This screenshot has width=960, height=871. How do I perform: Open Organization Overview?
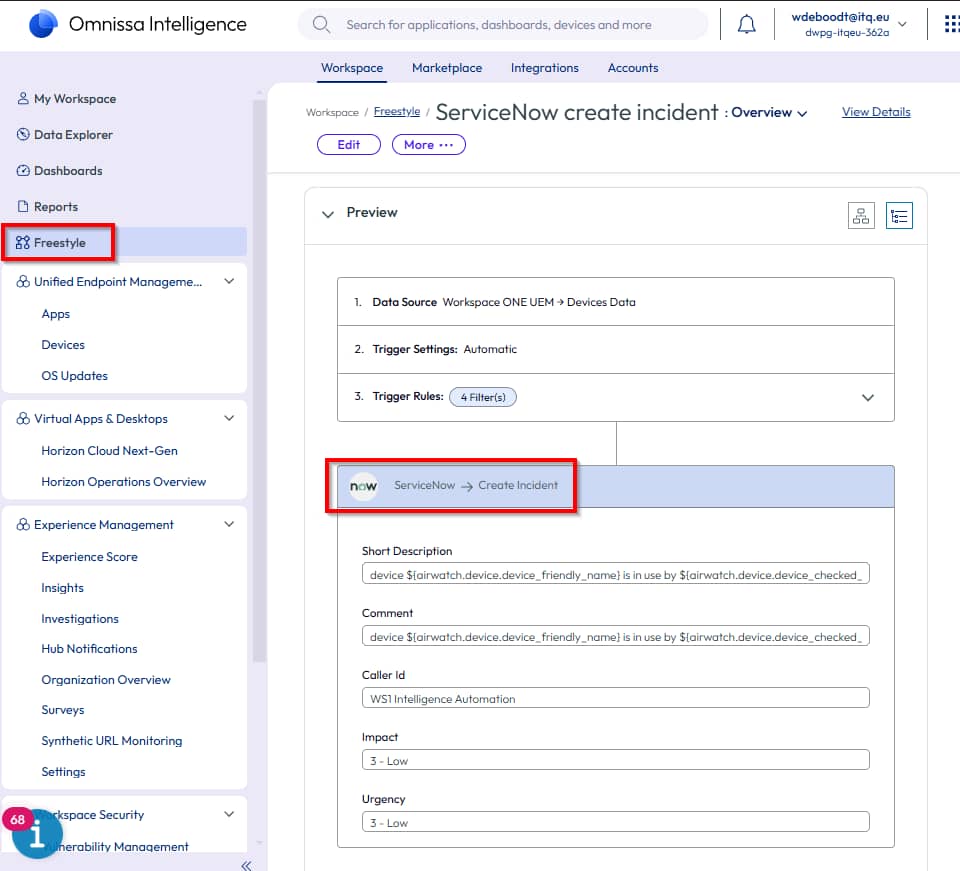[106, 680]
